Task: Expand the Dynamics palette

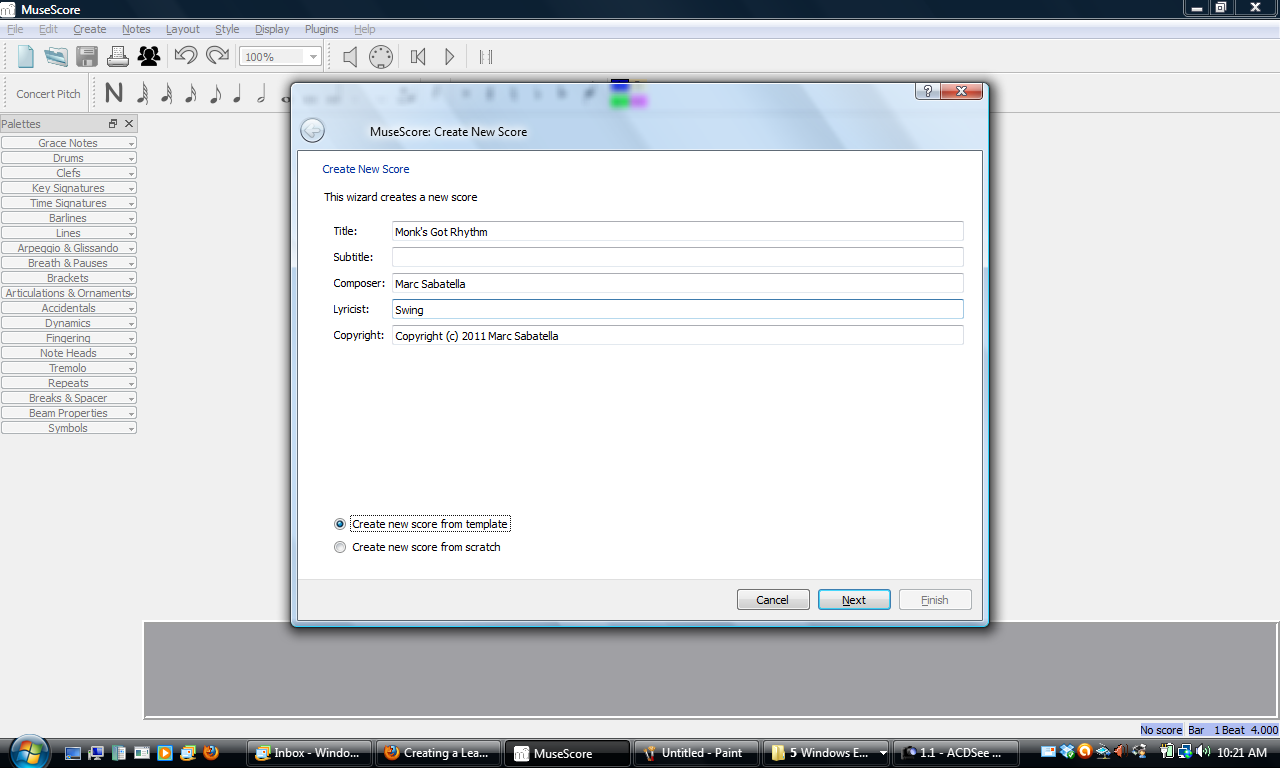Action: (x=69, y=323)
